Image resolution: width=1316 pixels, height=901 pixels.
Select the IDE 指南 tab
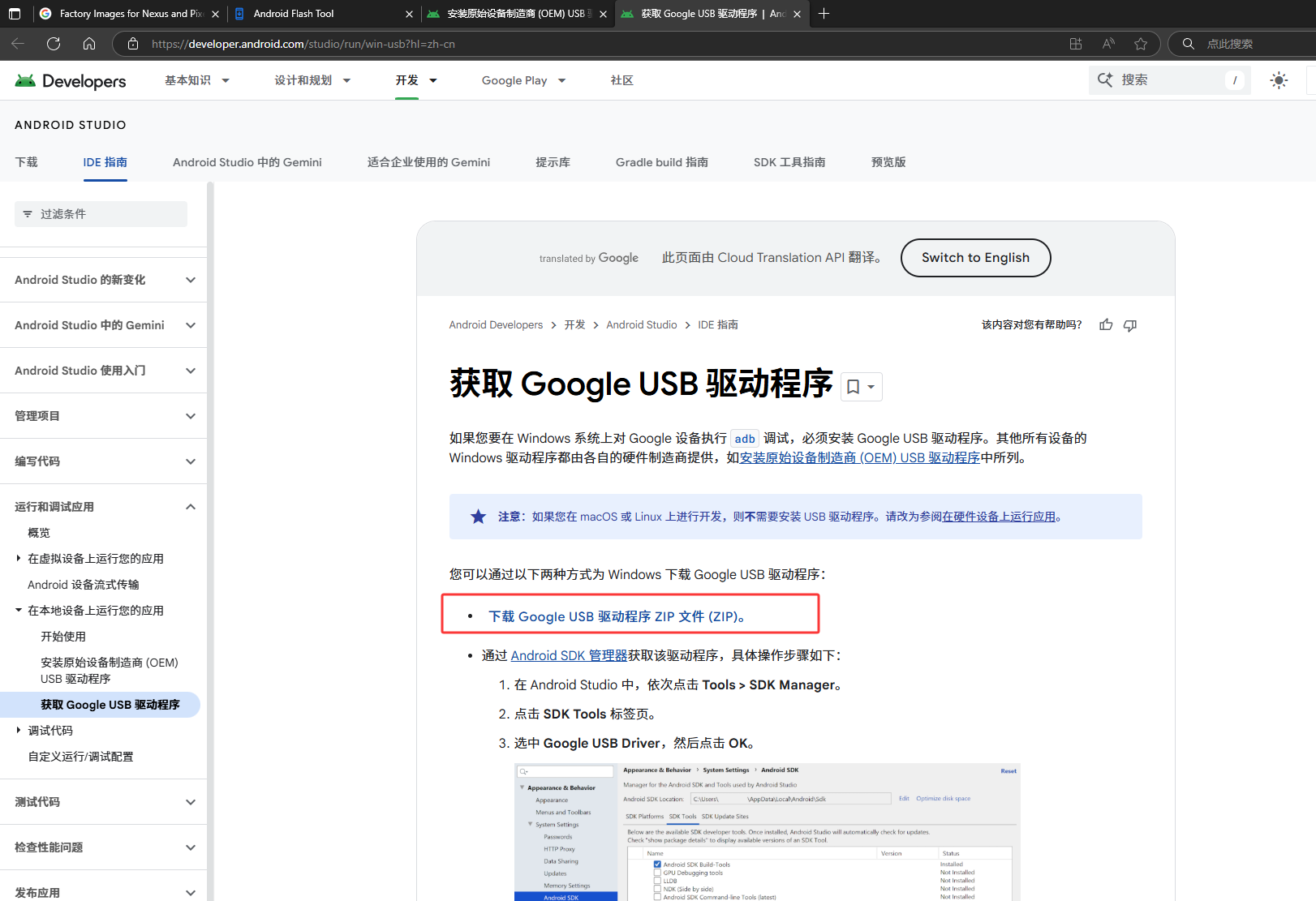[x=105, y=162]
